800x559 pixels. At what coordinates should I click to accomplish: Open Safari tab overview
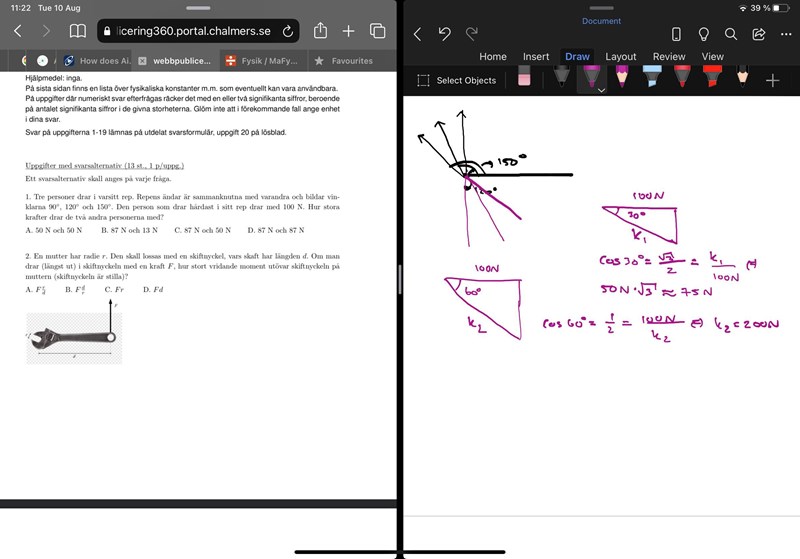(x=377, y=31)
